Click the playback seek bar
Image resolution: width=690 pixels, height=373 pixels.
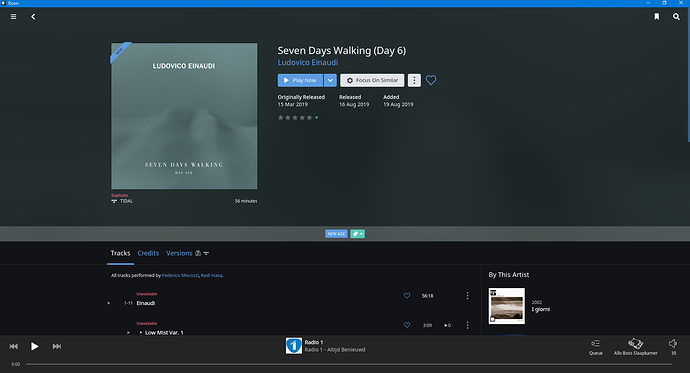[349, 364]
